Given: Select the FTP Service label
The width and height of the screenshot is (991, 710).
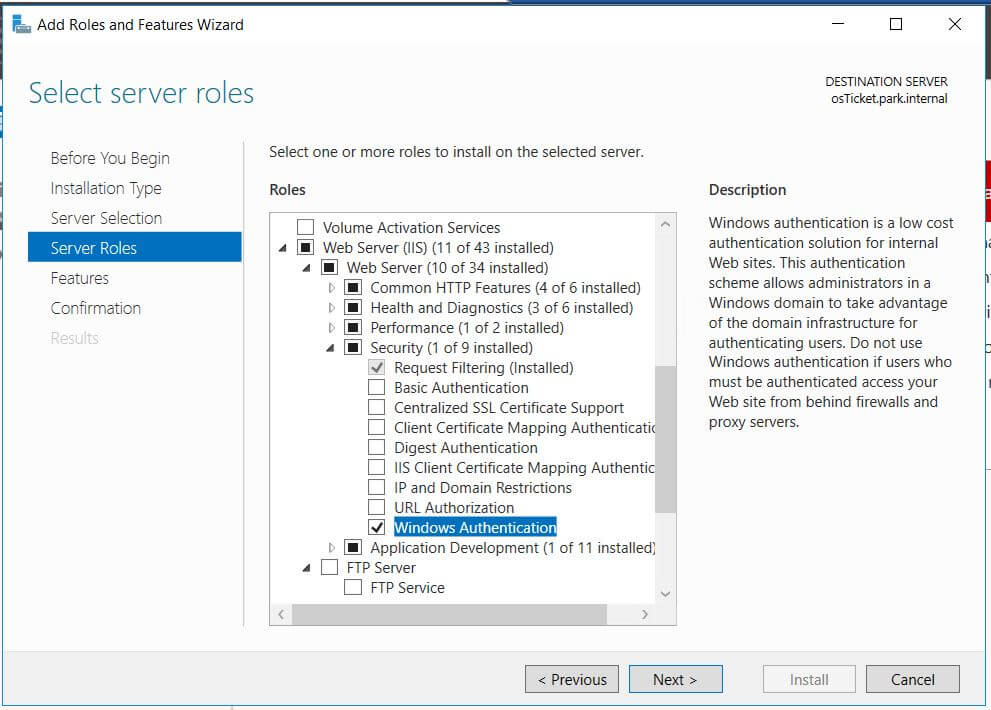Looking at the screenshot, I should [408, 587].
